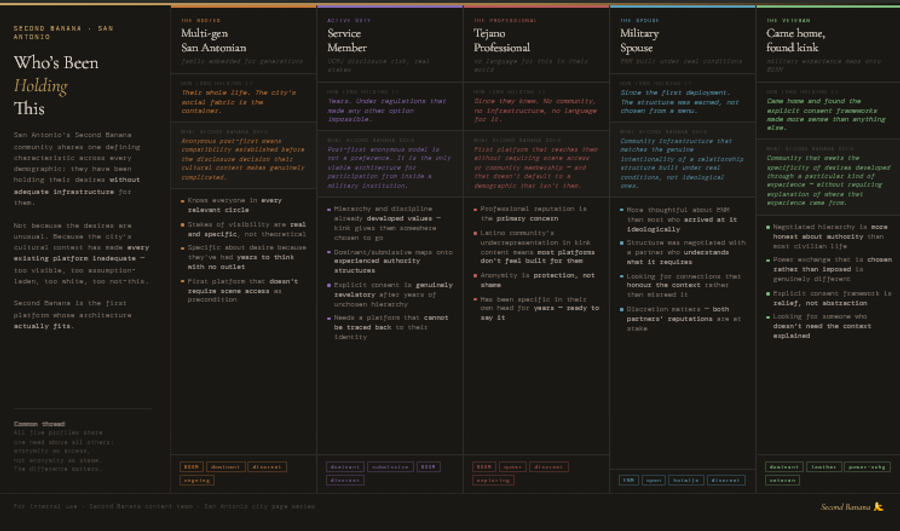Click the banana icon beside Second Banana logo
The image size is (900, 531).
pyautogui.click(x=878, y=506)
